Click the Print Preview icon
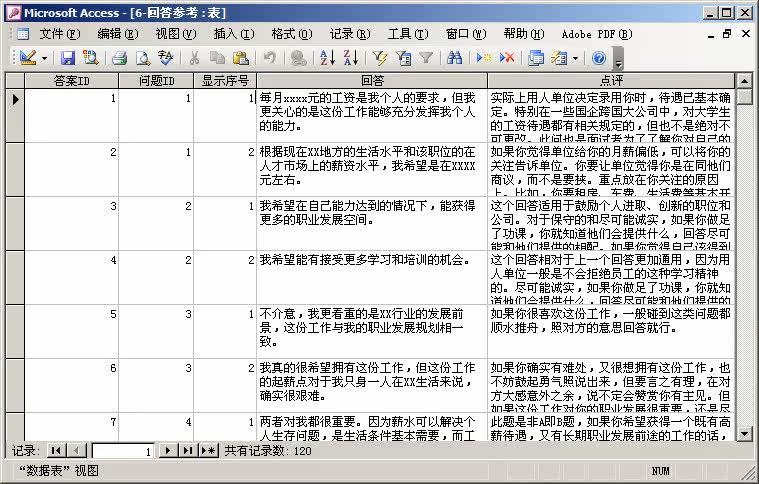Screen dimensions: 759x484 pos(143,59)
